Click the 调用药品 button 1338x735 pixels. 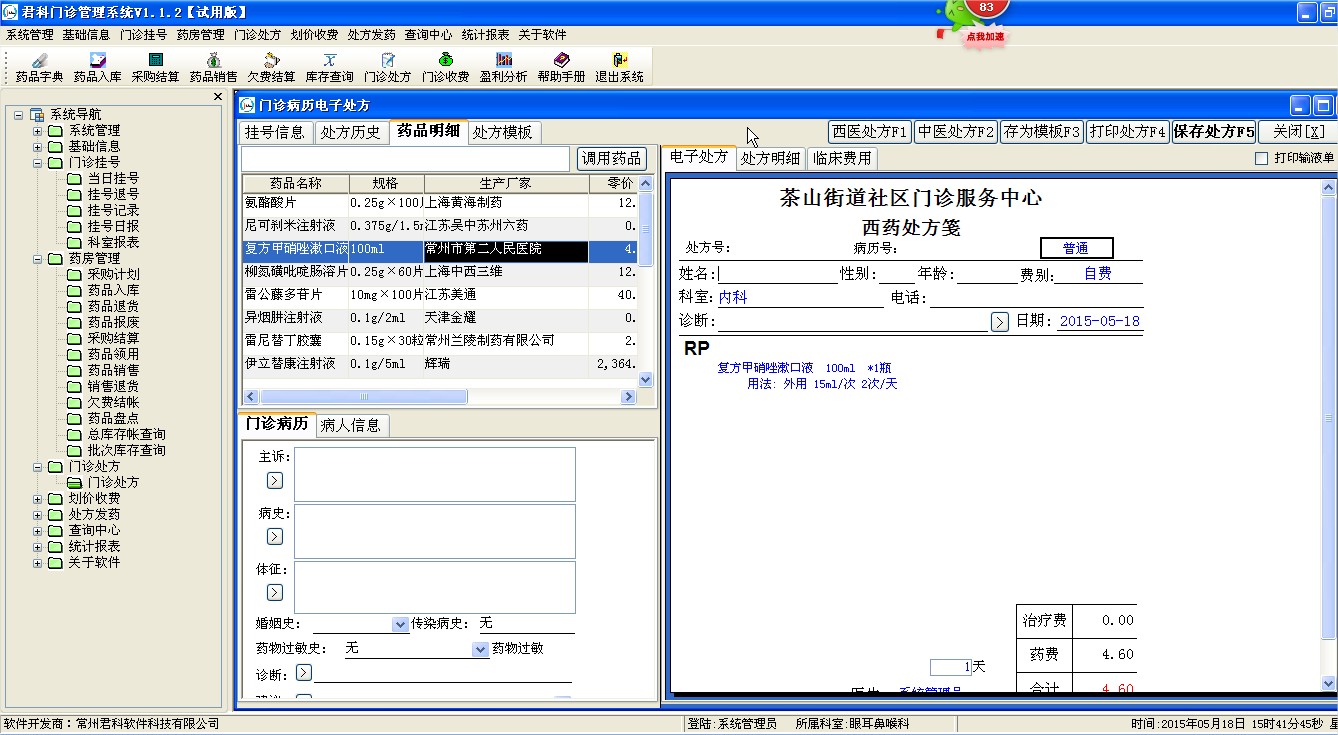coord(612,158)
